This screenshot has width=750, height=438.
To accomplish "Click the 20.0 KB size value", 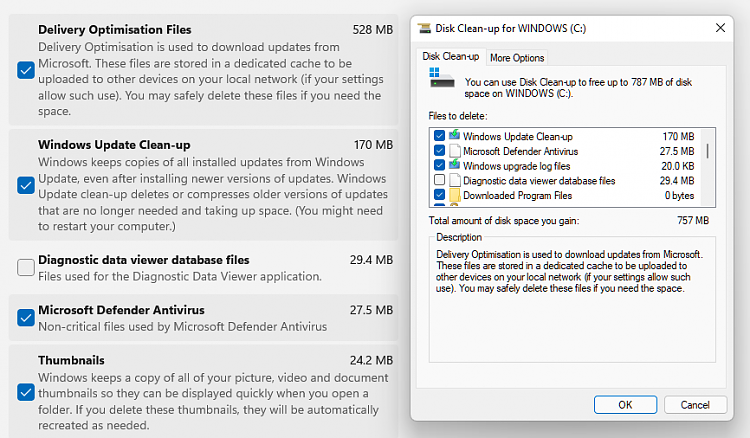I will click(x=677, y=166).
